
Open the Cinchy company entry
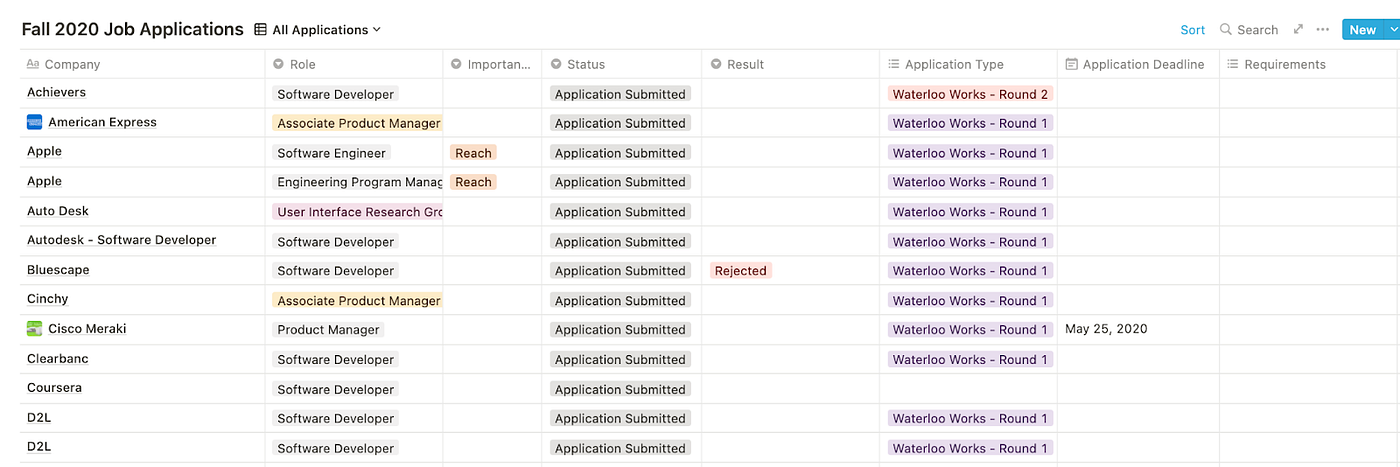click(48, 299)
